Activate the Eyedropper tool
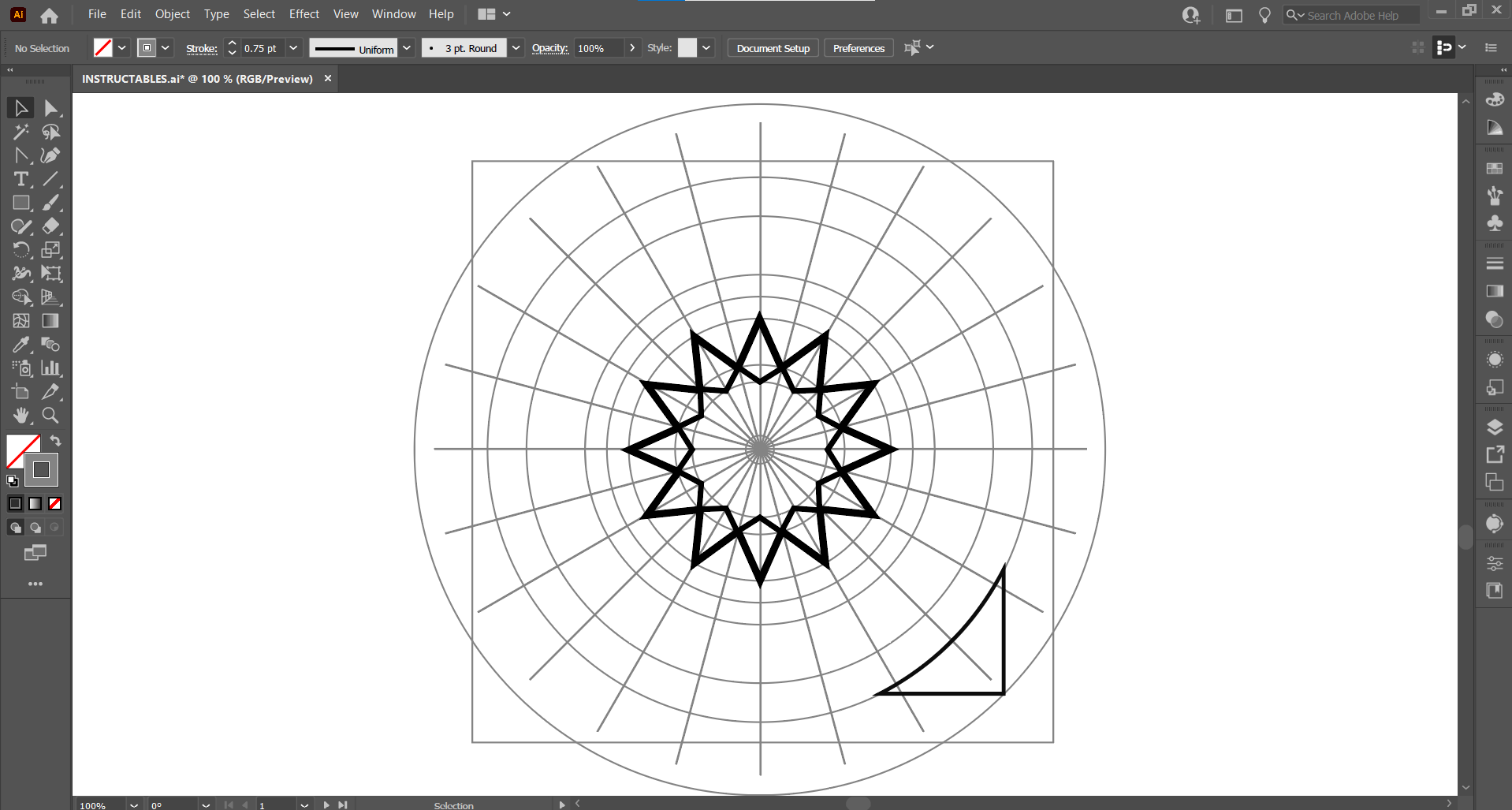Viewport: 1512px width, 810px height. click(x=20, y=345)
